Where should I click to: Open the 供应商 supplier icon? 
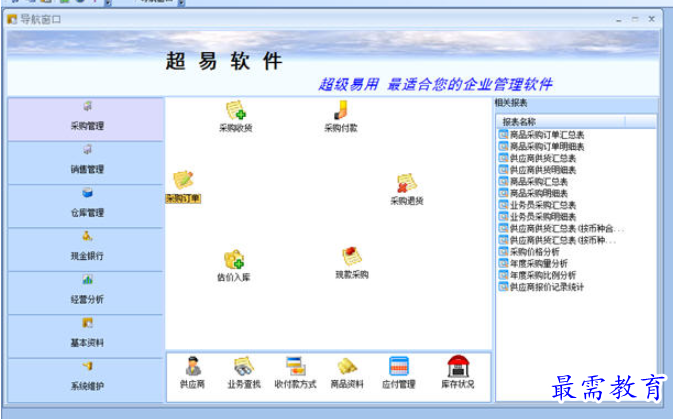[192, 373]
